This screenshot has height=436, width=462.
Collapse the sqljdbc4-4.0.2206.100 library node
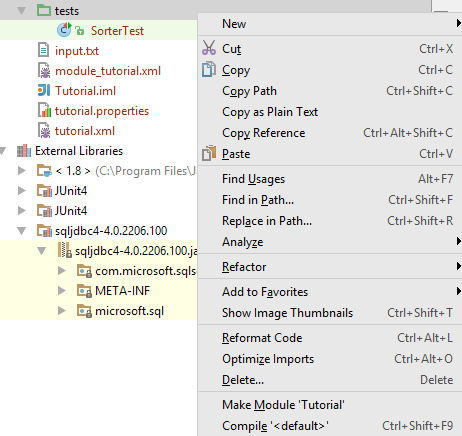(21, 231)
